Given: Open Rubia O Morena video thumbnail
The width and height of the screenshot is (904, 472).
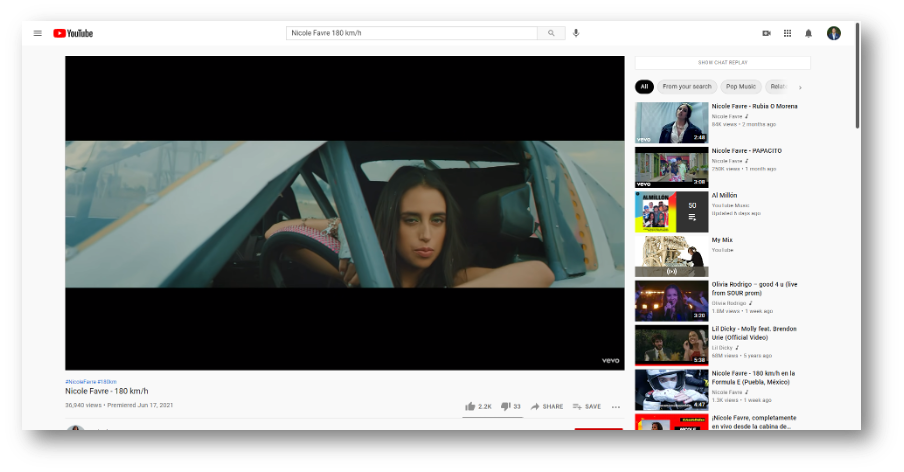Looking at the screenshot, I should (672, 123).
